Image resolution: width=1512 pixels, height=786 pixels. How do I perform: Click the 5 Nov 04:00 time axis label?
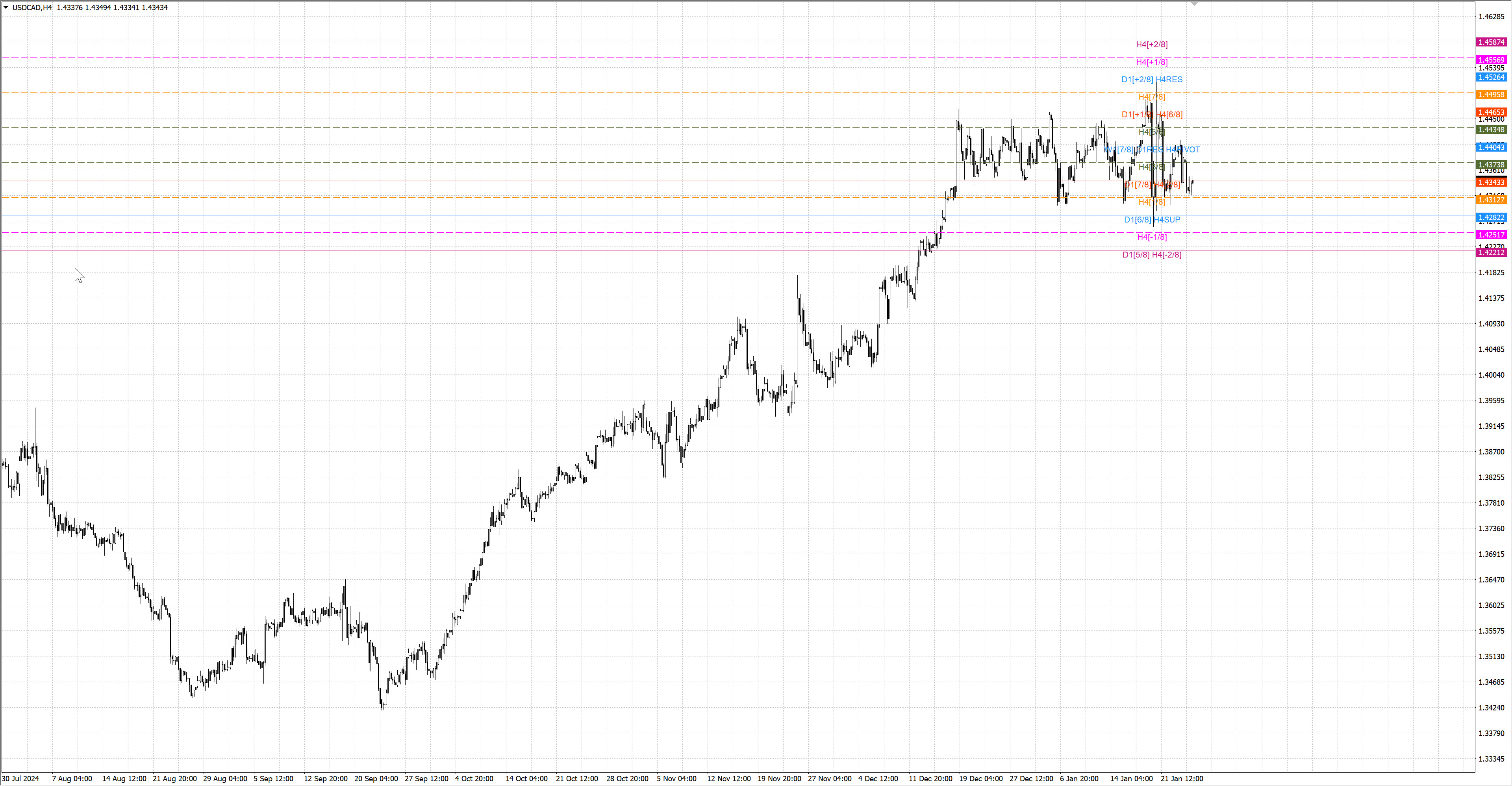tap(676, 779)
